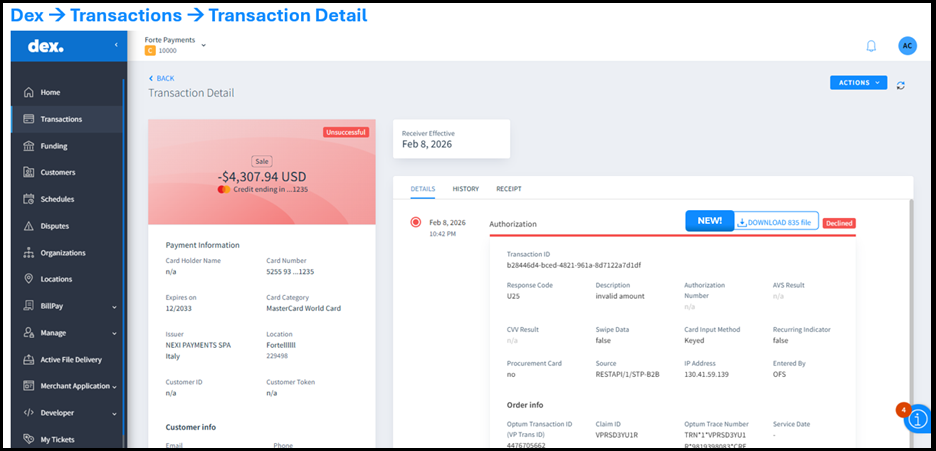Open the AC user avatar menu
The height and width of the screenshot is (451, 936).
click(x=907, y=46)
